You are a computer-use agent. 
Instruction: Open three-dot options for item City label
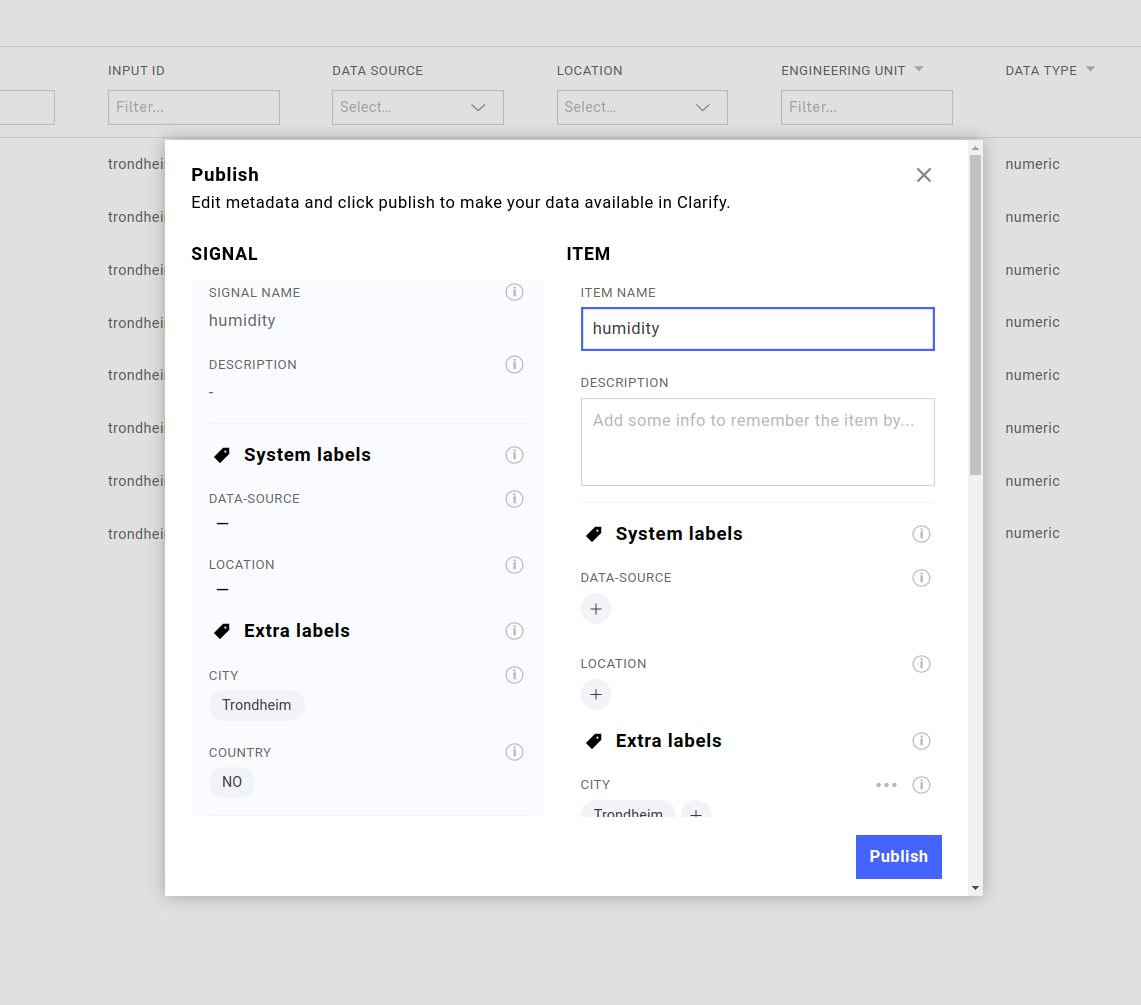point(886,785)
